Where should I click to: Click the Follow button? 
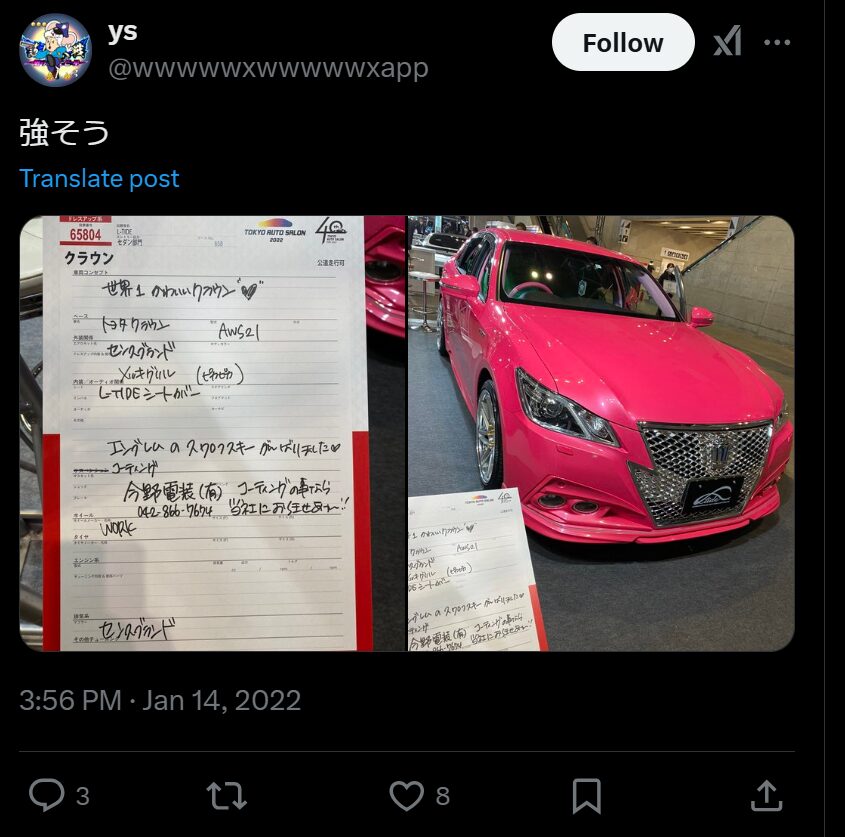coord(623,43)
